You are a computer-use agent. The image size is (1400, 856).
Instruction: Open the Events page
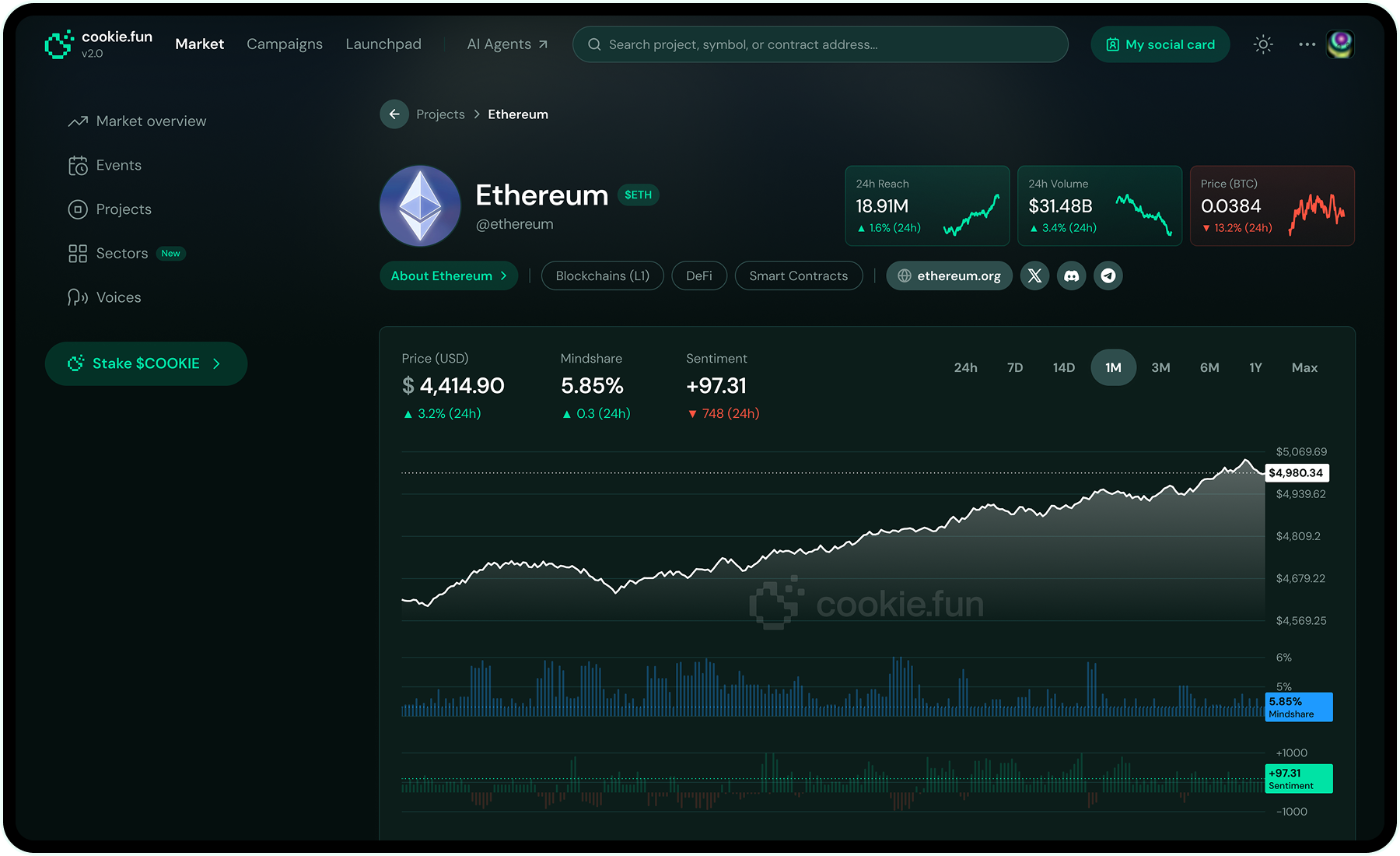click(105, 165)
